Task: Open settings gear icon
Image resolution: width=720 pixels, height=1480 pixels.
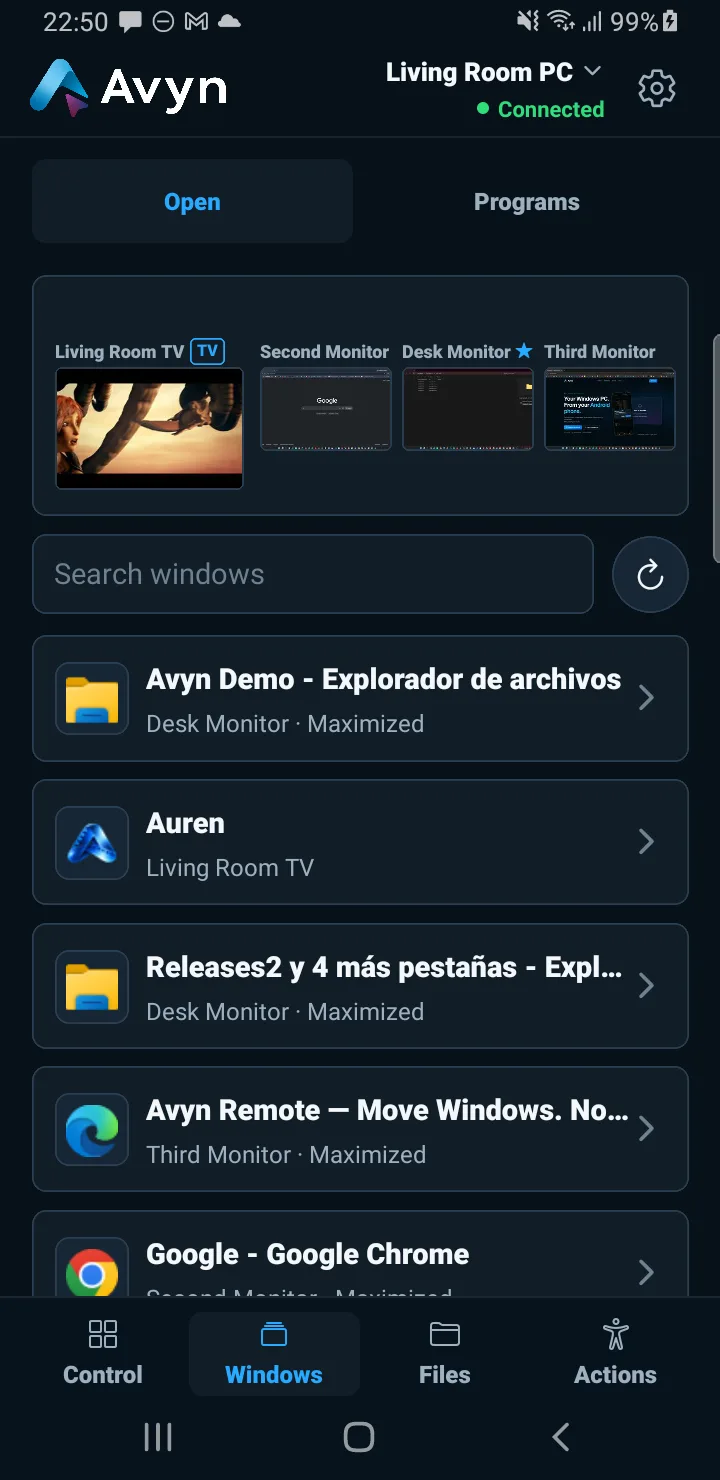Action: pyautogui.click(x=657, y=89)
